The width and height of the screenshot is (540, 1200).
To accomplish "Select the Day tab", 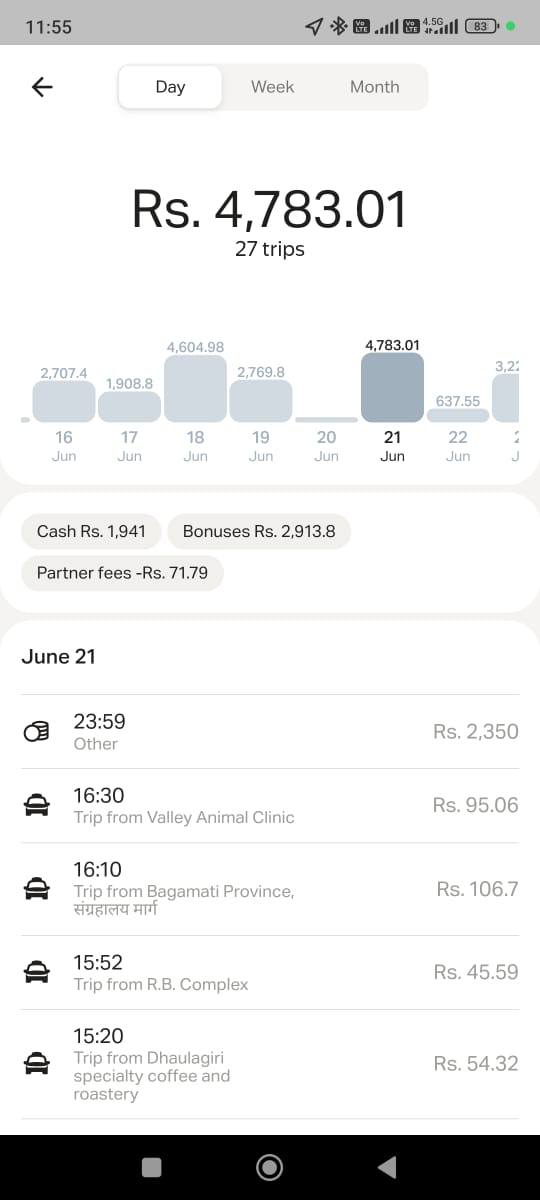I will pyautogui.click(x=170, y=87).
